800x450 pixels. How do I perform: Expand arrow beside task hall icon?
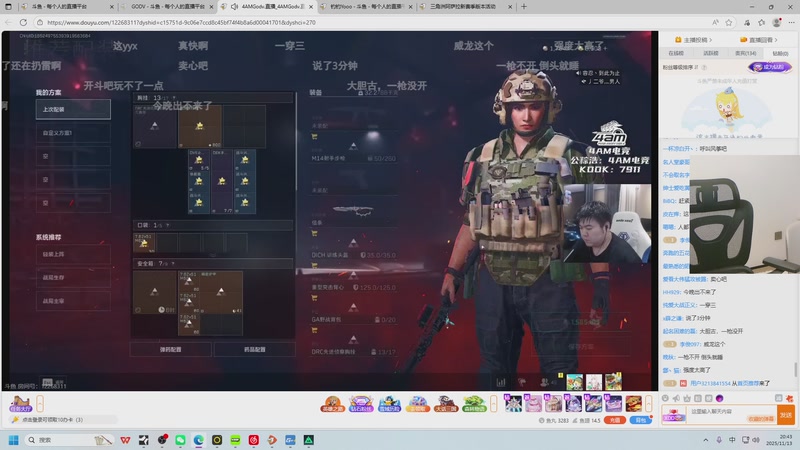click(x=40, y=404)
